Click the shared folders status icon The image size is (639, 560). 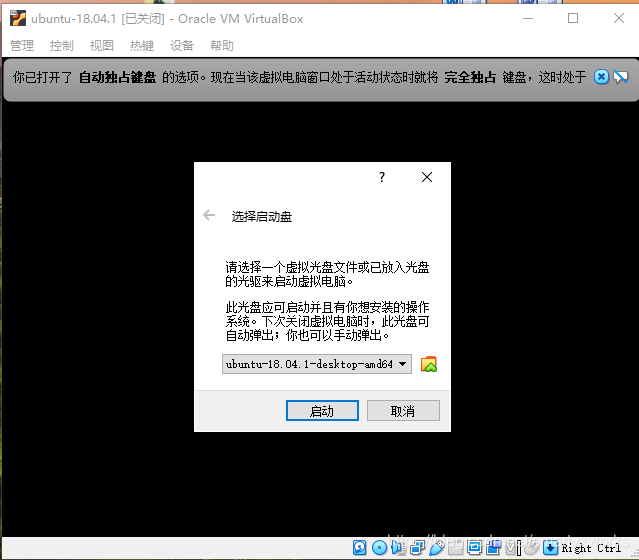click(x=455, y=547)
